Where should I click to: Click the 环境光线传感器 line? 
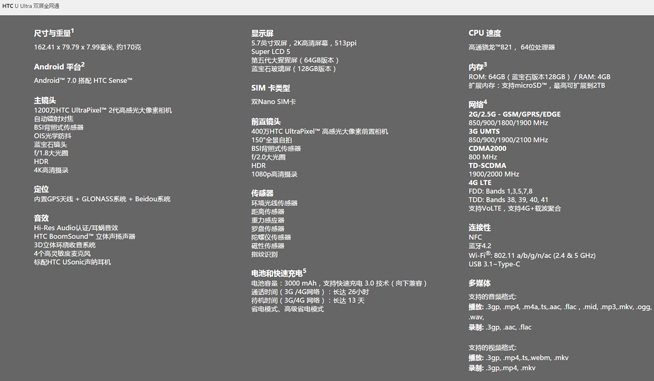274,203
